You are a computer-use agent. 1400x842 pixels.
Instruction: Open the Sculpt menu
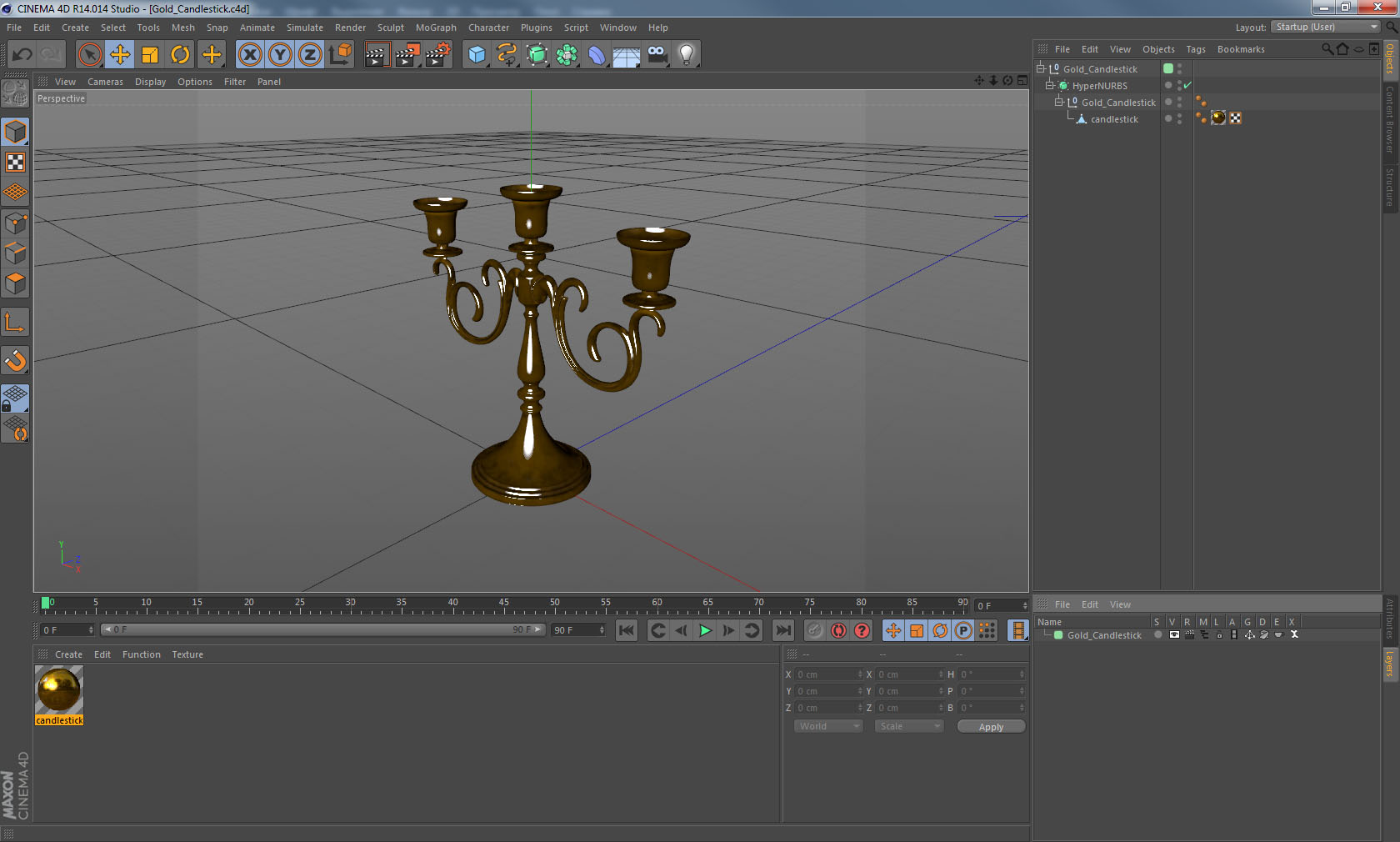click(390, 28)
